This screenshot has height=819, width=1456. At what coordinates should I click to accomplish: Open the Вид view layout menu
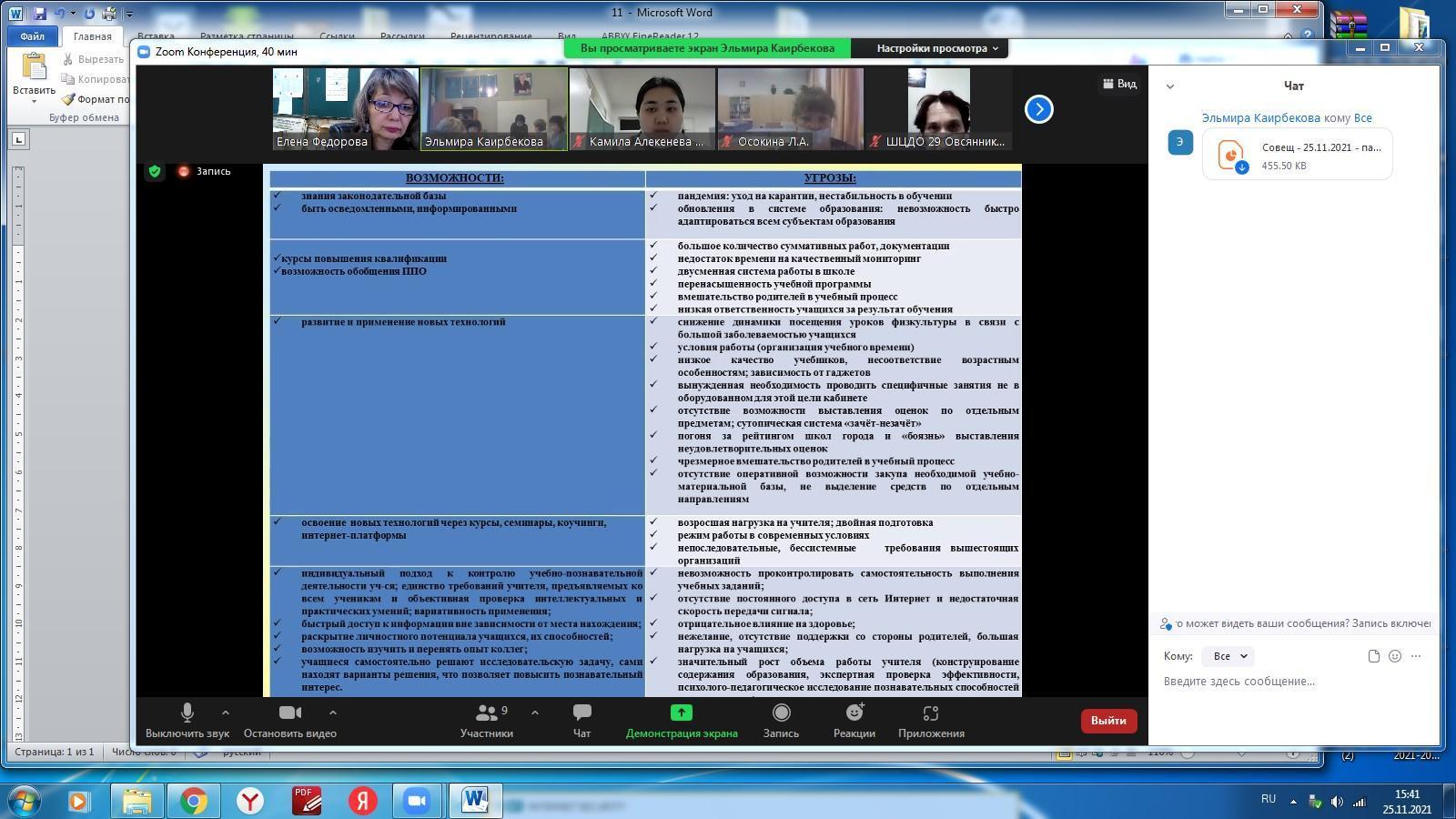1119,84
